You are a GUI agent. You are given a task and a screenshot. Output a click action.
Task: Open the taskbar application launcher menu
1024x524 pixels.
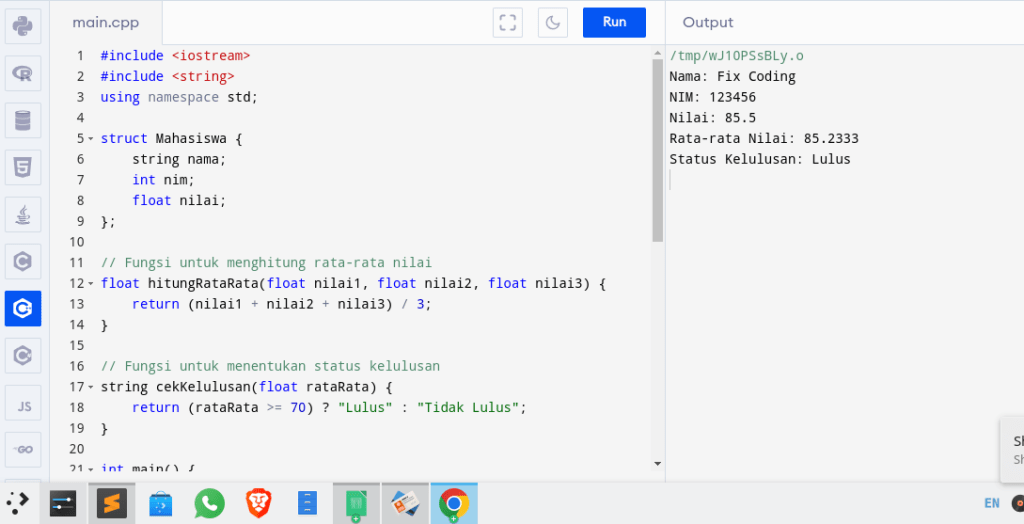pos(18,502)
